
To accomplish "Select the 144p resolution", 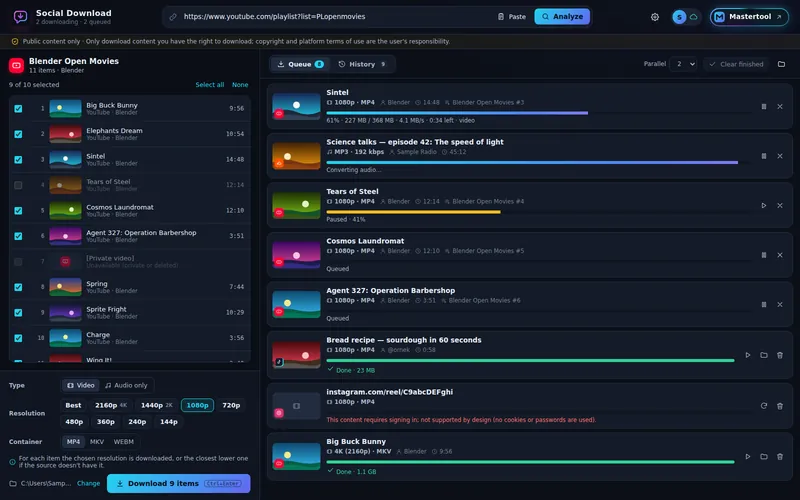I will point(169,422).
